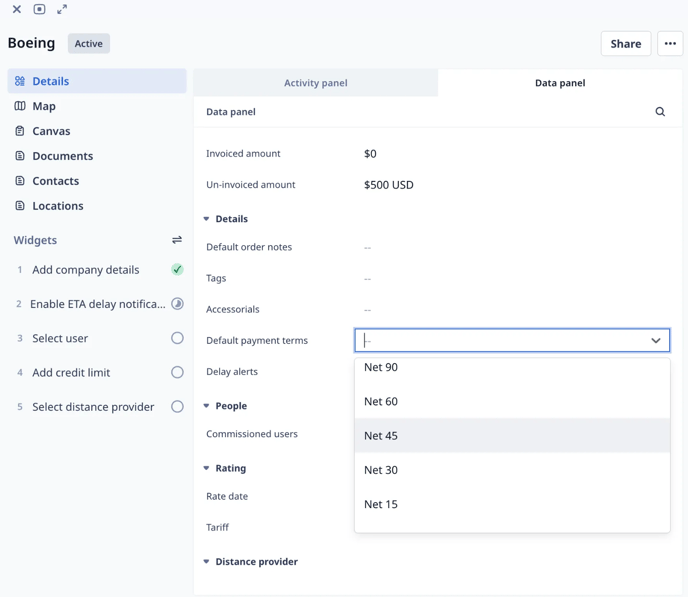The width and height of the screenshot is (688, 597).
Task: Open the Map sidebar item
Action: [x=97, y=106]
